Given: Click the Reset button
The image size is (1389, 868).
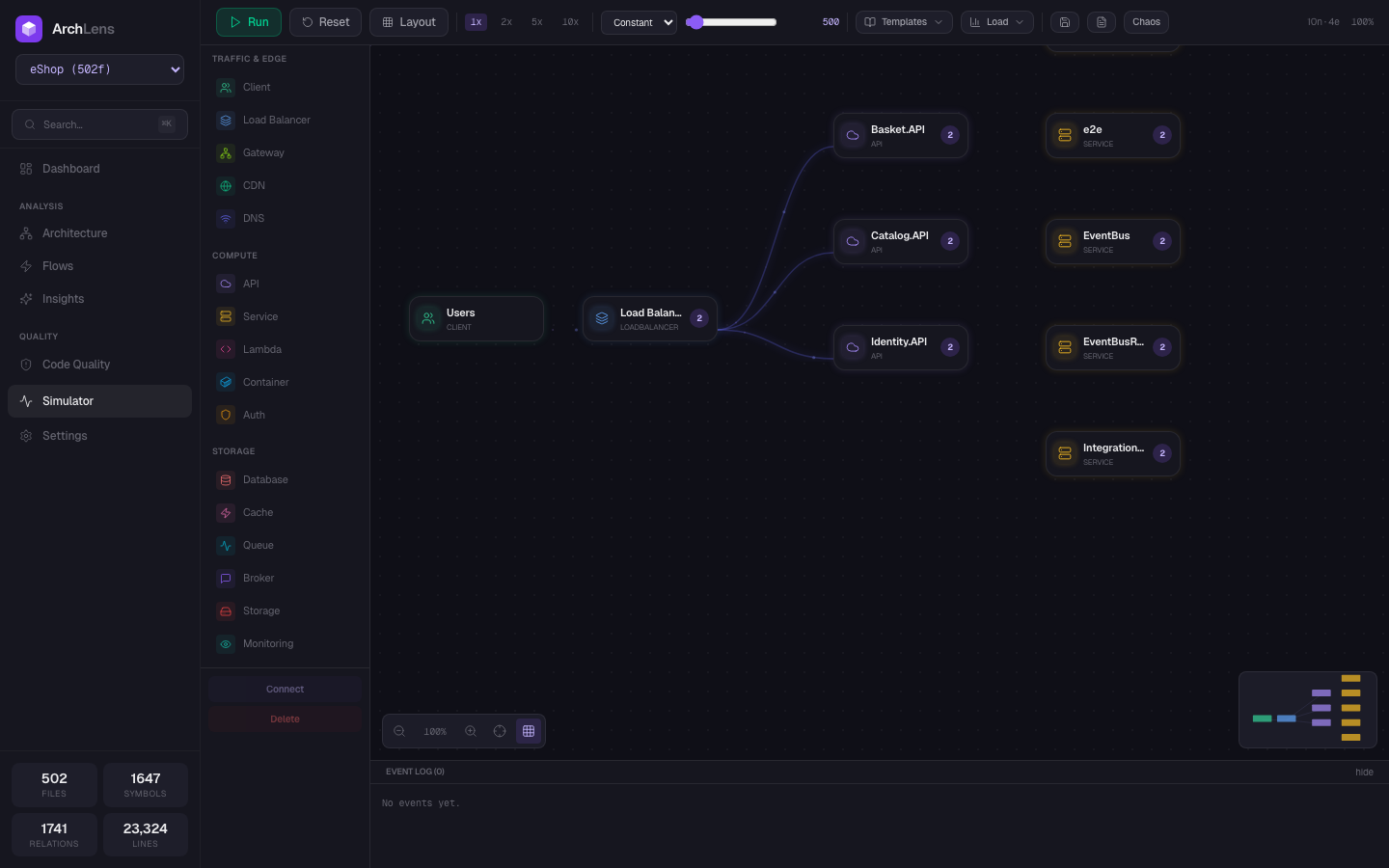Looking at the screenshot, I should 326,22.
